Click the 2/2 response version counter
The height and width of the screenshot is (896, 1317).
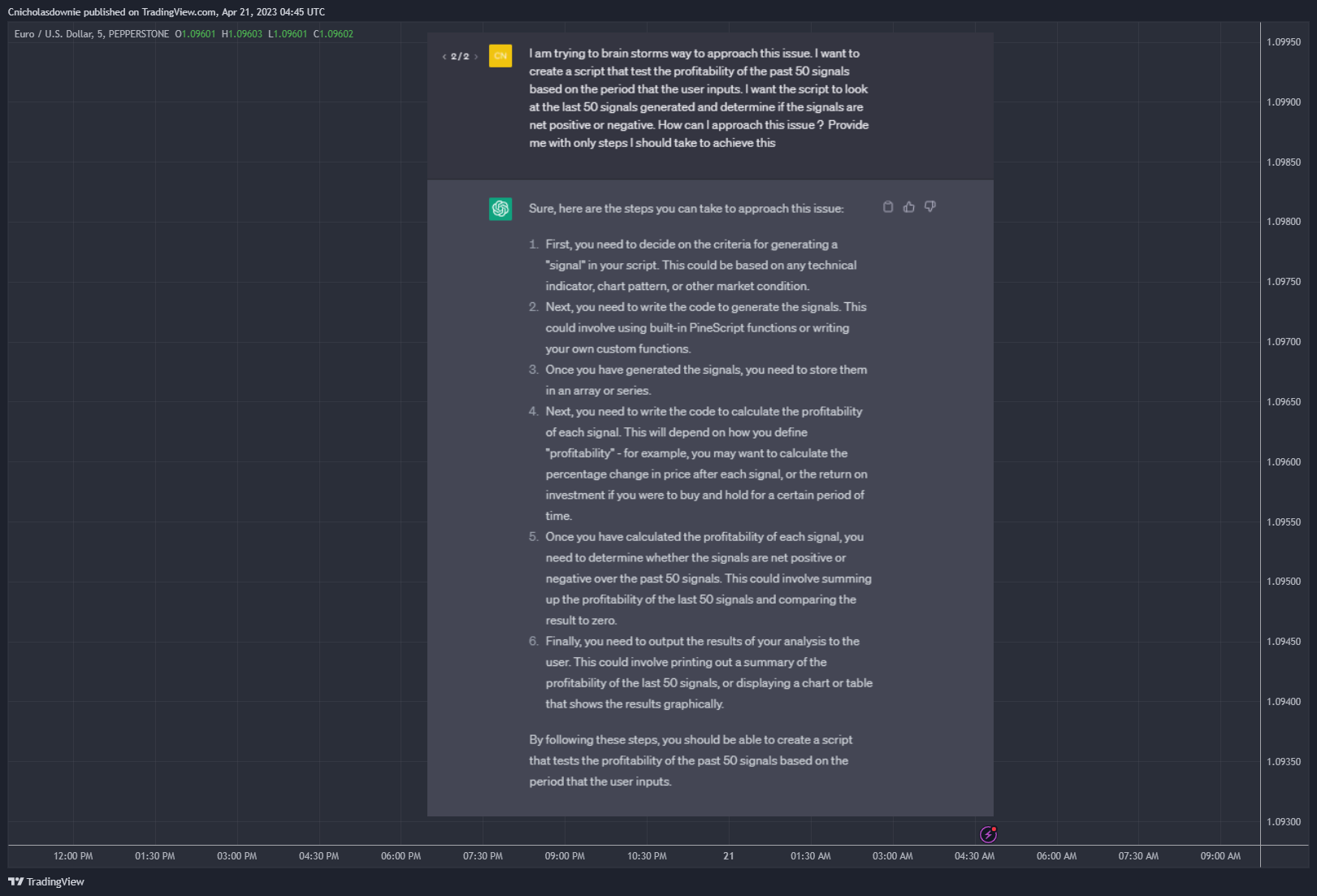[460, 57]
